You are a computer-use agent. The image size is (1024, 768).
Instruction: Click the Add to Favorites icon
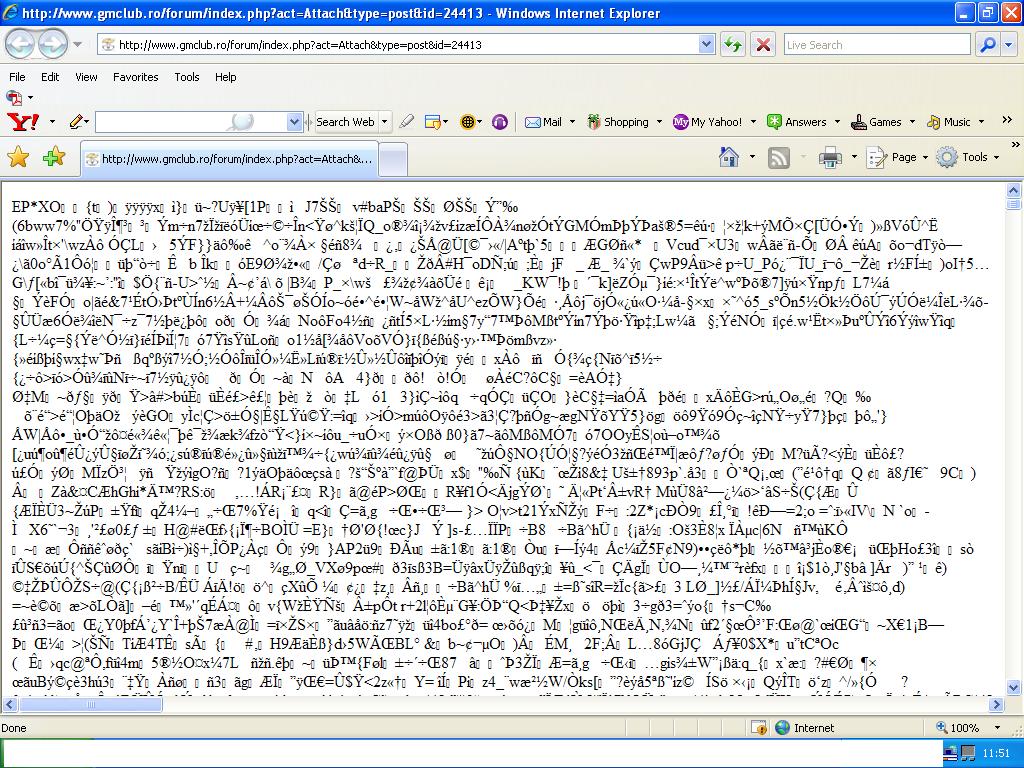(x=53, y=157)
